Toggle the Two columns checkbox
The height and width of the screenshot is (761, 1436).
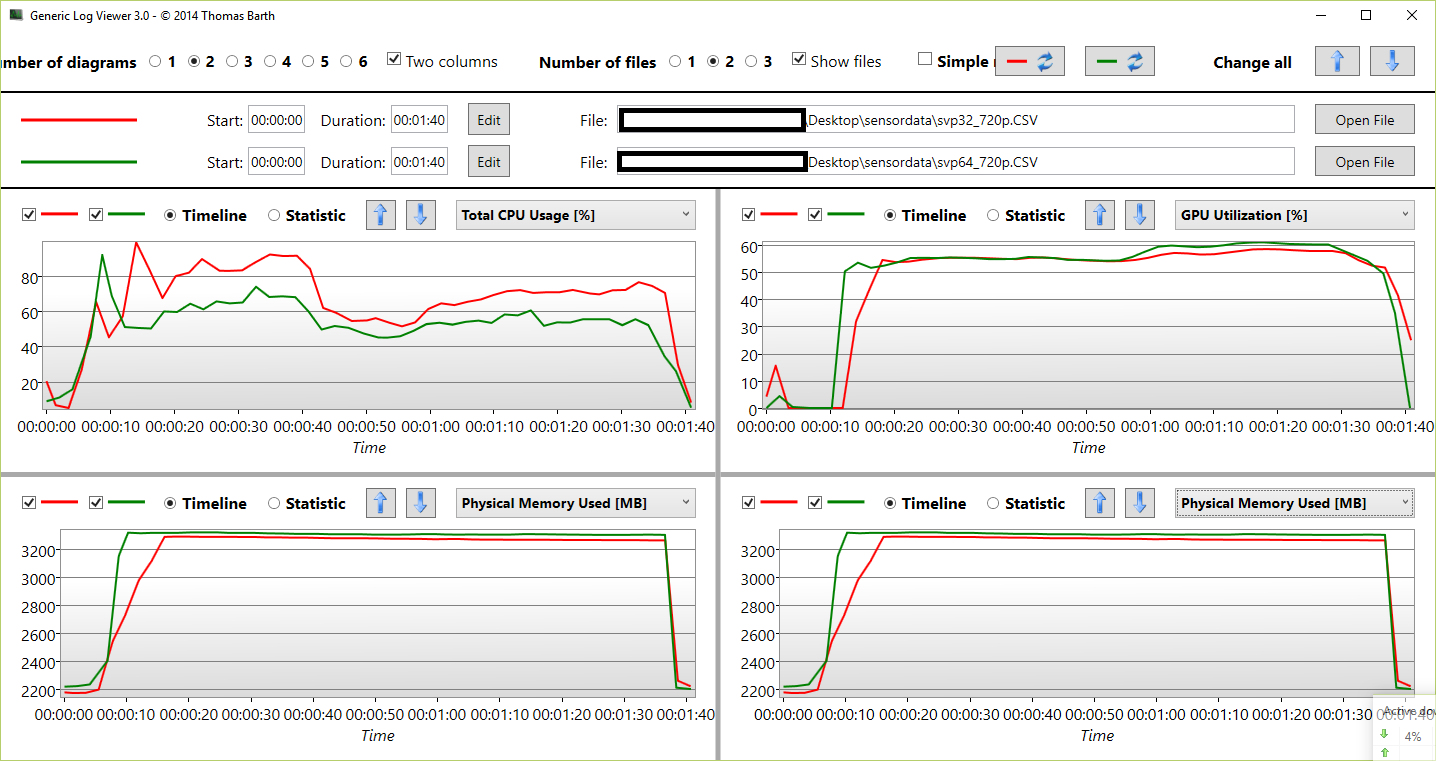[394, 61]
